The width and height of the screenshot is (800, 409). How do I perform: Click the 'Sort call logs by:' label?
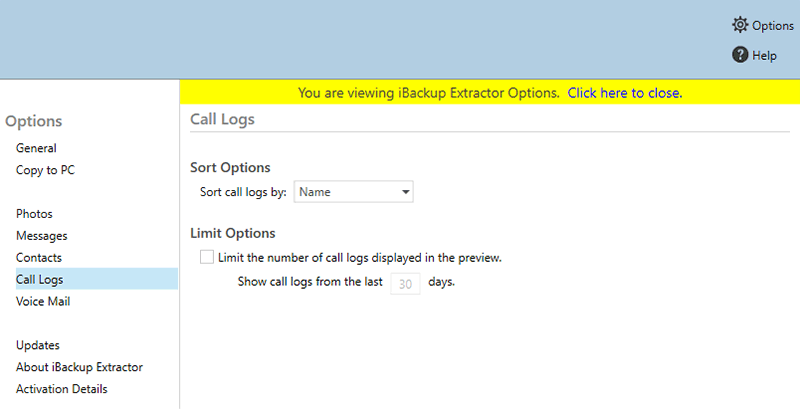(x=243, y=192)
